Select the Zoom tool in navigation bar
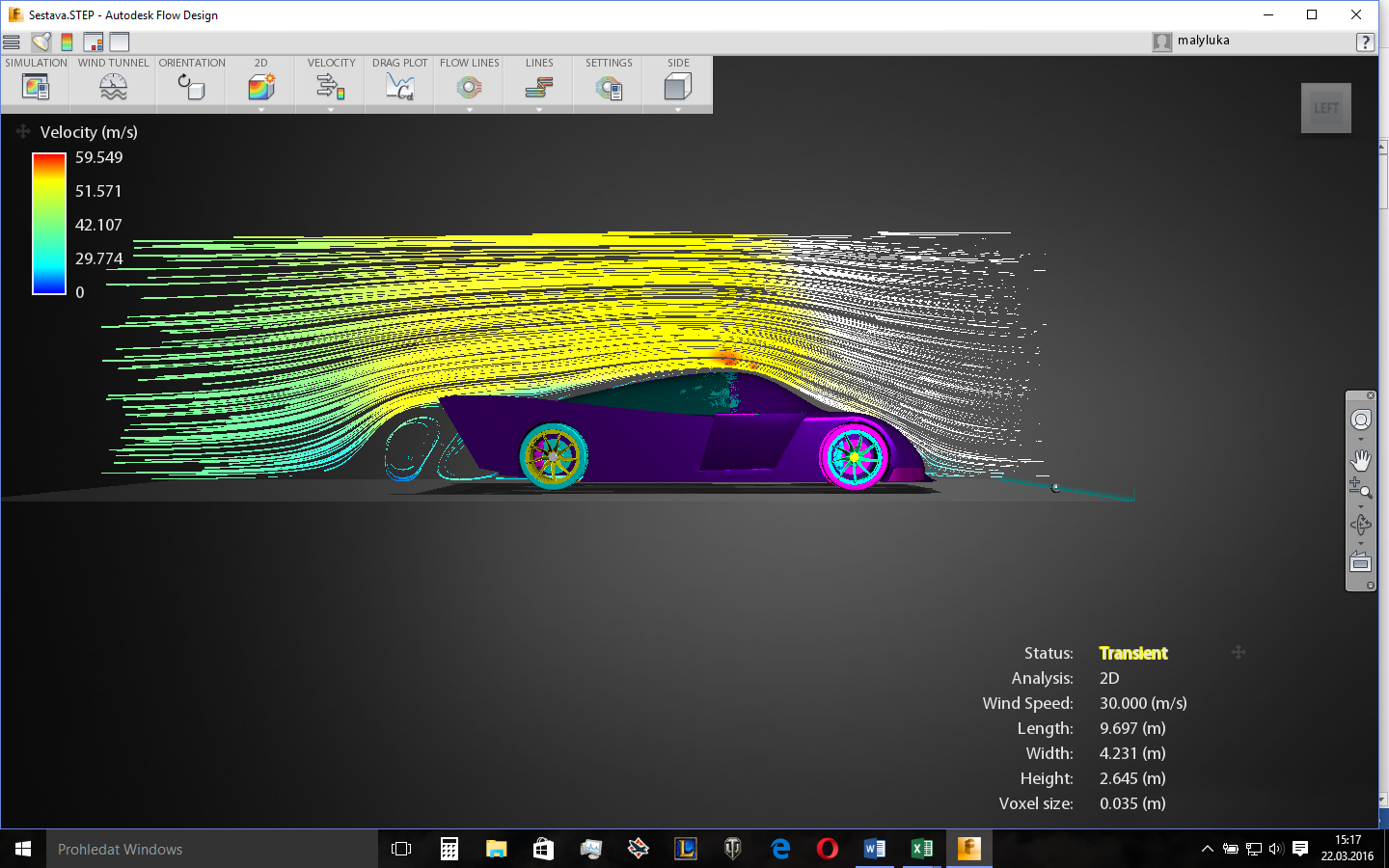Image resolution: width=1389 pixels, height=868 pixels. coord(1360,488)
